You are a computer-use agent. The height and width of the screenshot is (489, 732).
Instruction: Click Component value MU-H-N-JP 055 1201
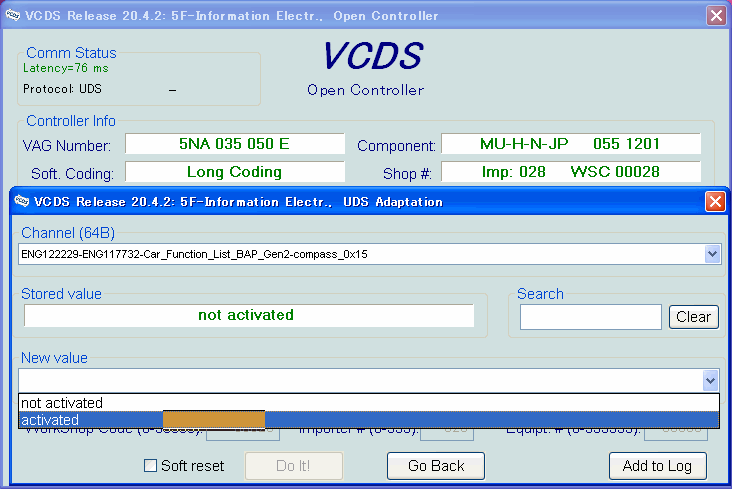click(570, 144)
